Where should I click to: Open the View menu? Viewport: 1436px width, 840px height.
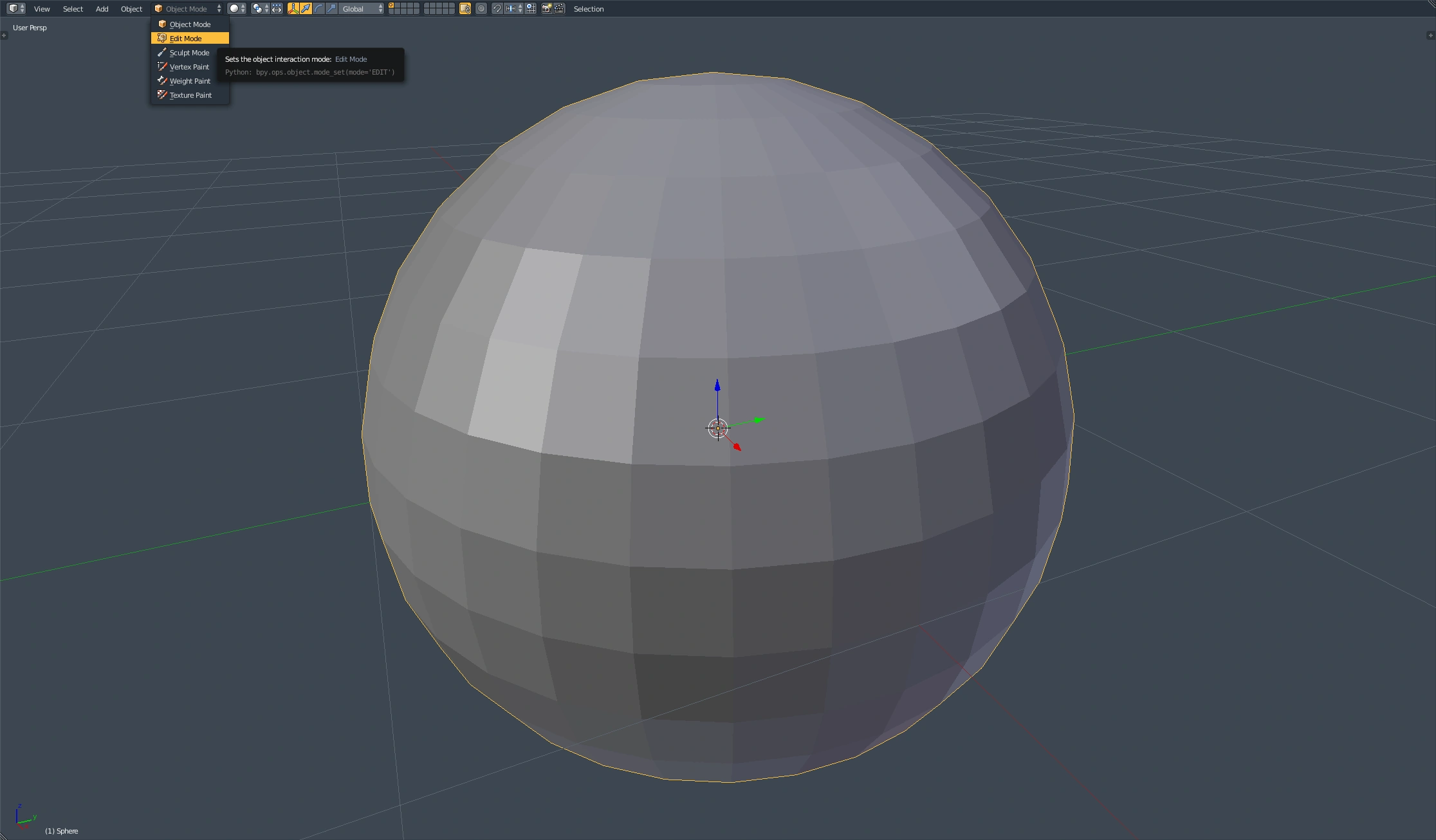42,9
